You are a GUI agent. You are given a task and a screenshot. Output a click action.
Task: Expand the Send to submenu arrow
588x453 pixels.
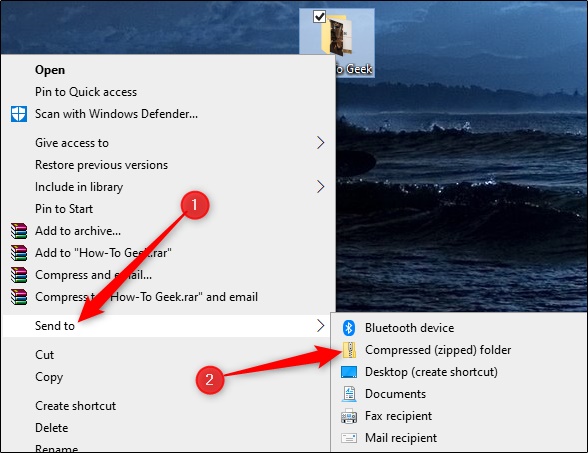pos(320,326)
